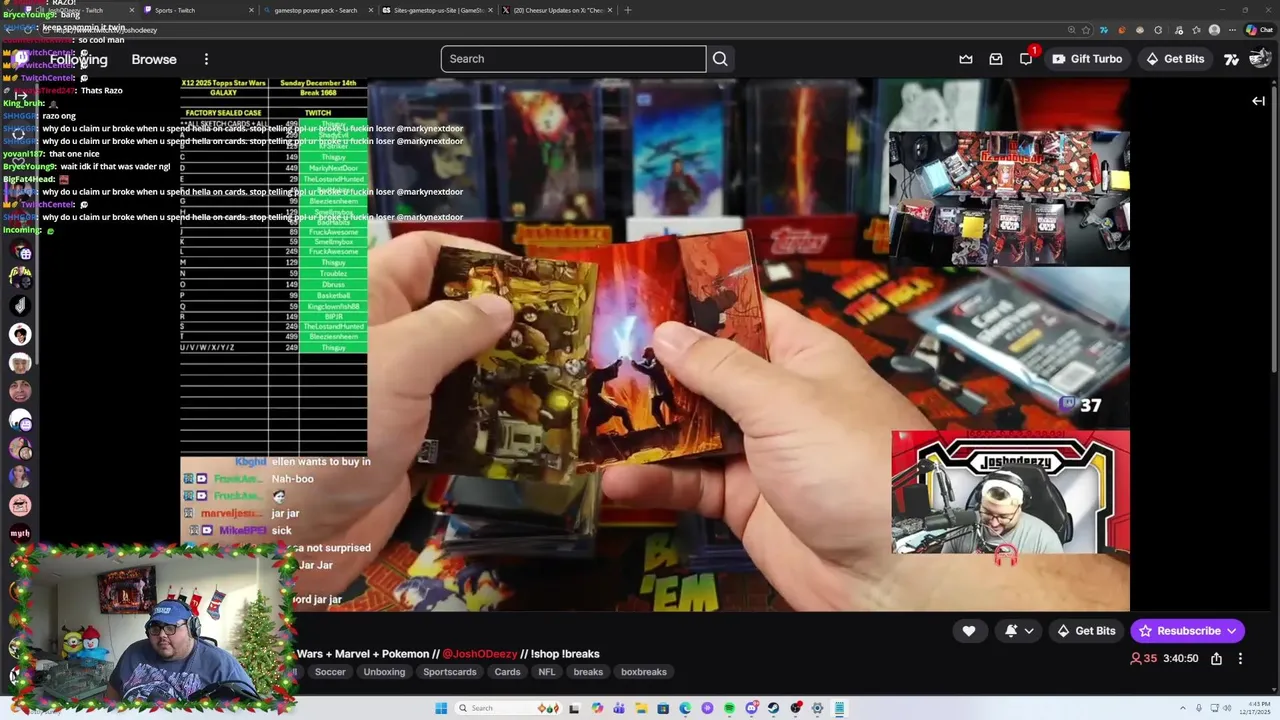
Task: Click the share icon near stream uptime
Action: pyautogui.click(x=1216, y=659)
